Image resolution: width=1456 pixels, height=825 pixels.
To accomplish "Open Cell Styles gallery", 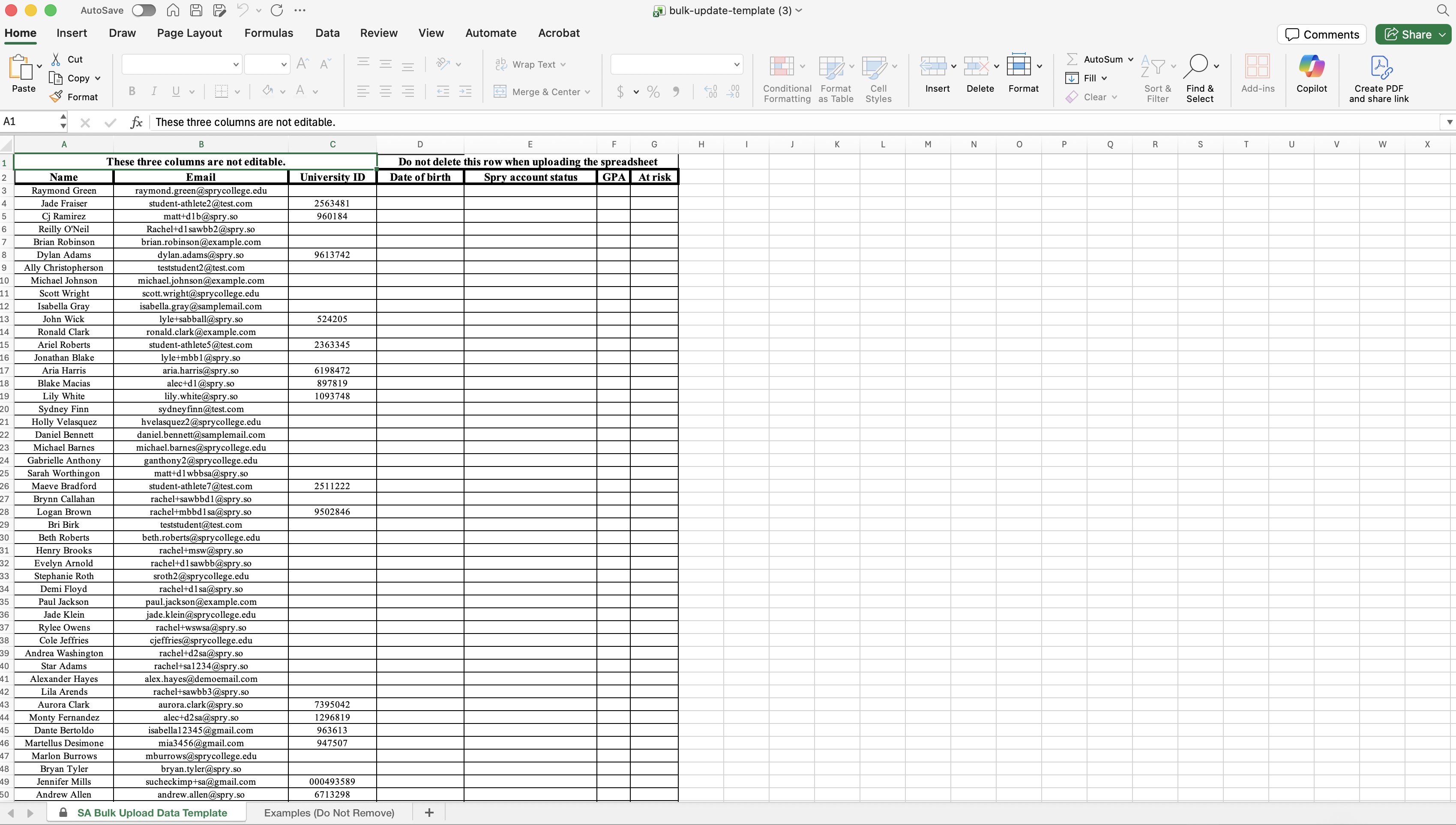I will (x=878, y=79).
